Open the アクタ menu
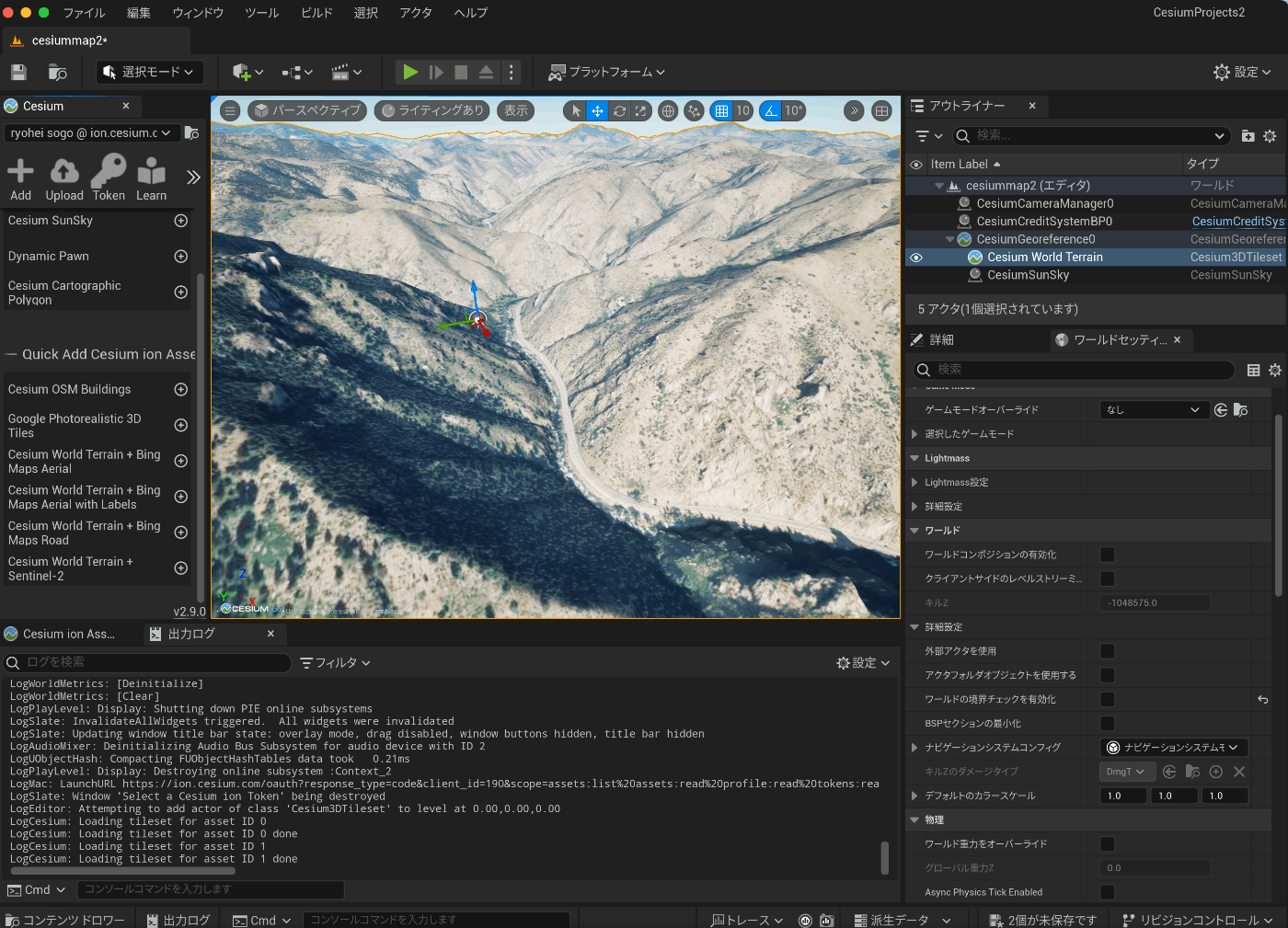 (x=416, y=13)
